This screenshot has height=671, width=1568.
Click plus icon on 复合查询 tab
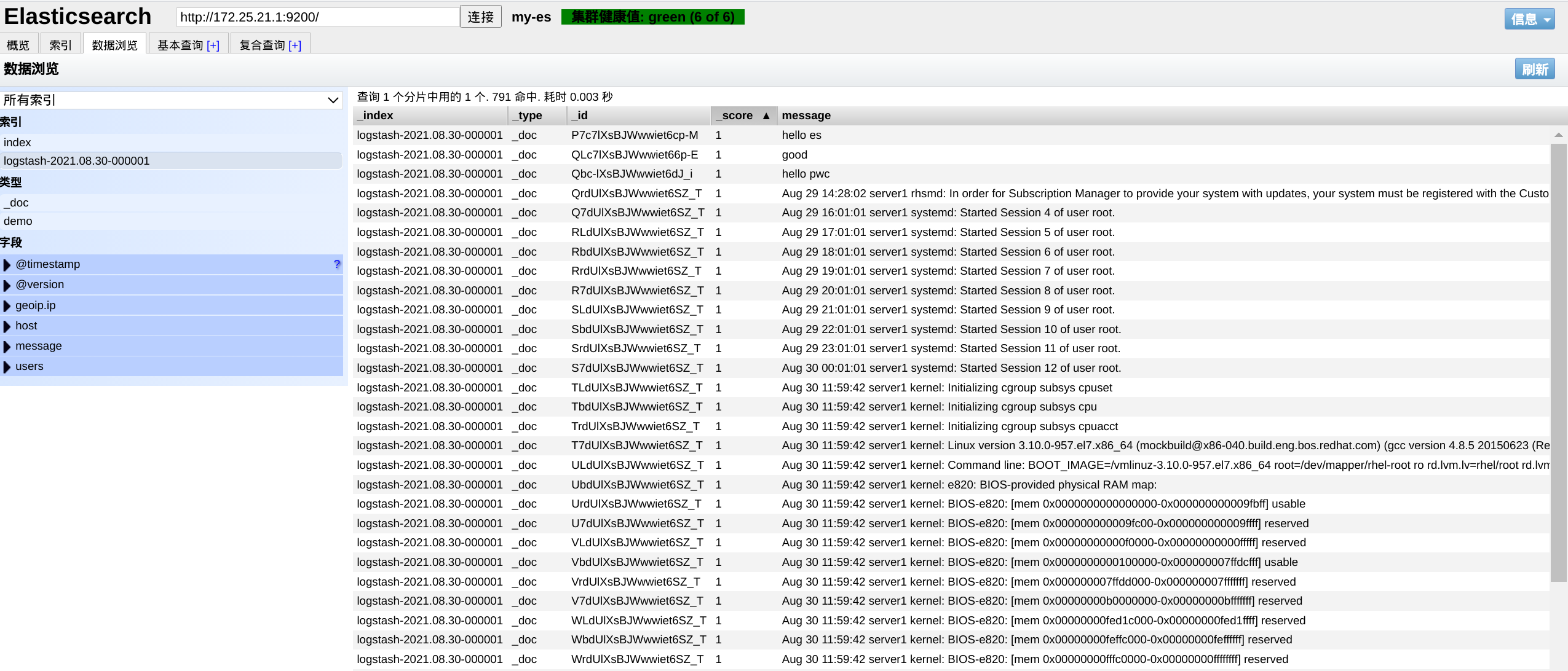click(295, 45)
